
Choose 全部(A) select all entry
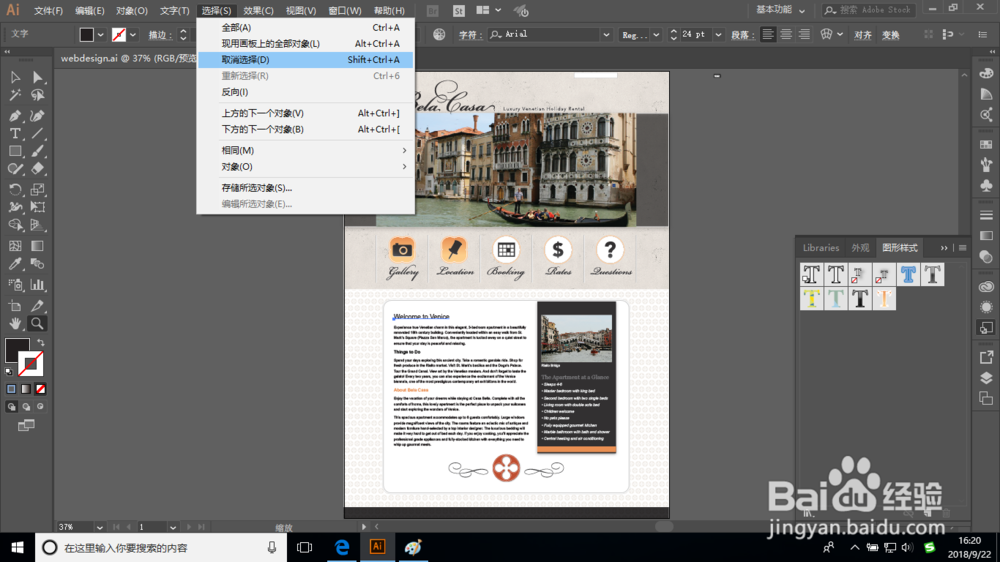(x=305, y=27)
